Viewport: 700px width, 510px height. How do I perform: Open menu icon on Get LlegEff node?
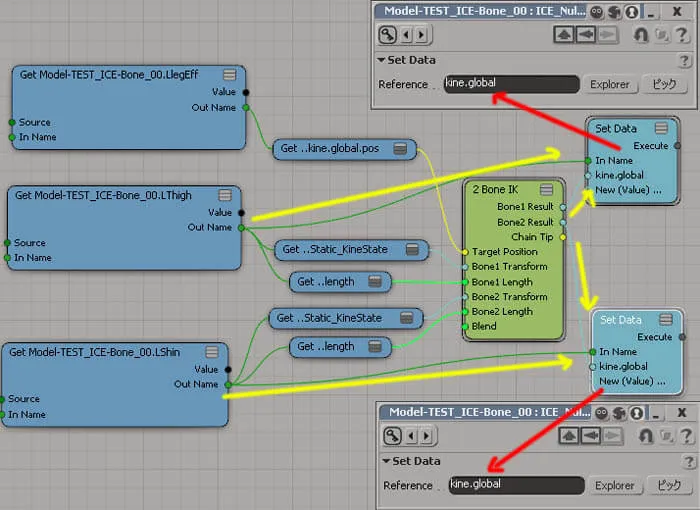(229, 75)
